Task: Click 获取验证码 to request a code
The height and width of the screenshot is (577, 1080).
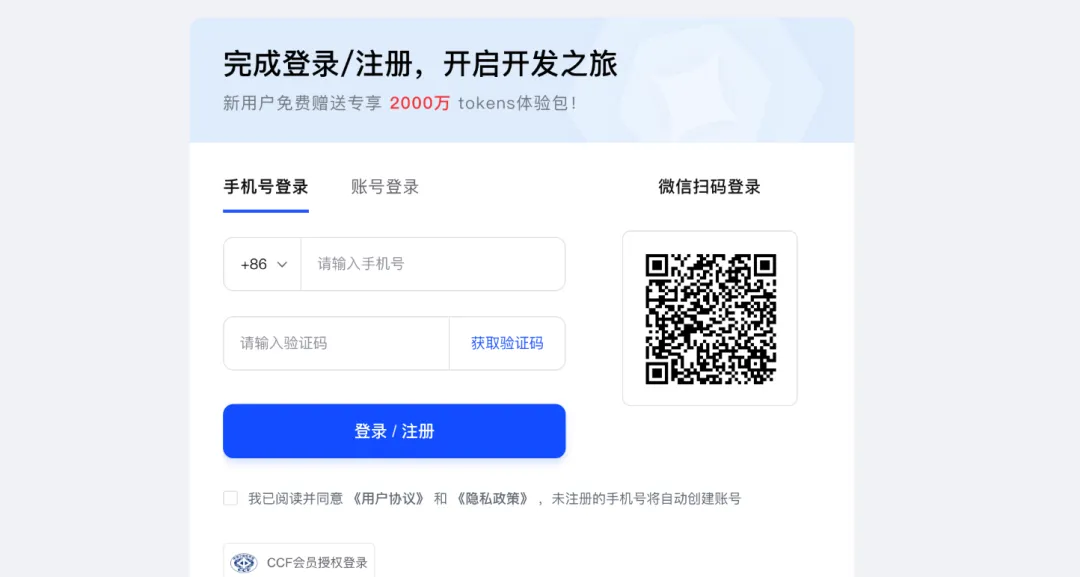Action: [507, 344]
